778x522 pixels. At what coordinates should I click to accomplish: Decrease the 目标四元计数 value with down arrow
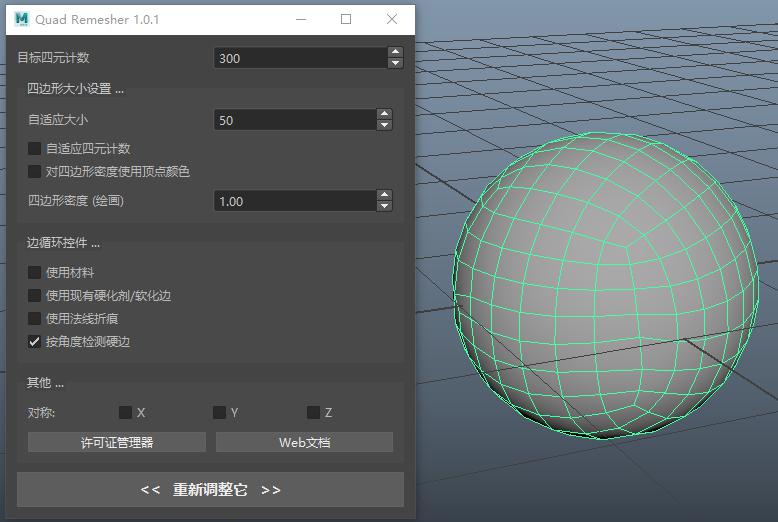(x=395, y=64)
